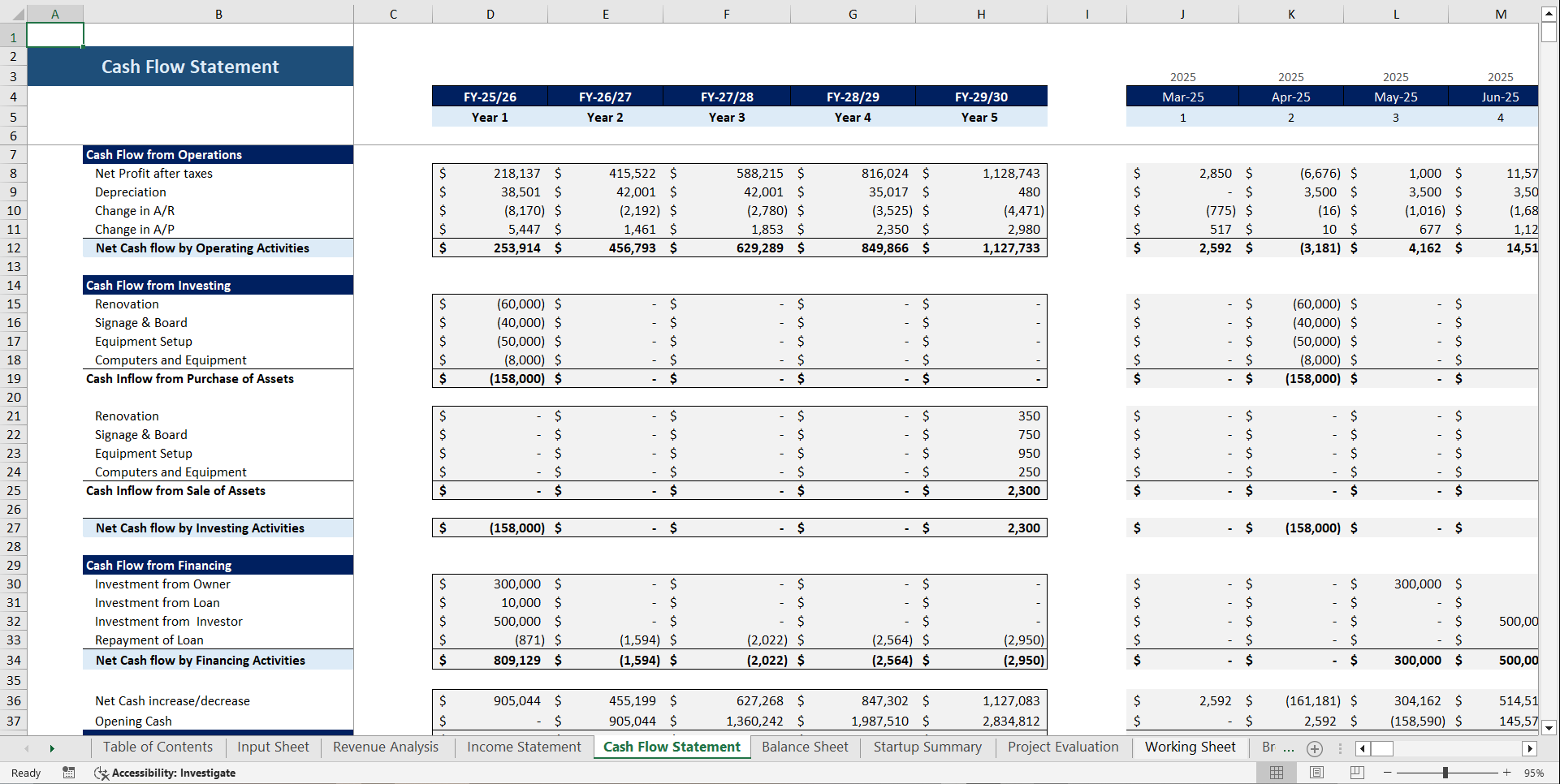Go to the Working Sheet tab
1560x784 pixels.
click(1190, 747)
